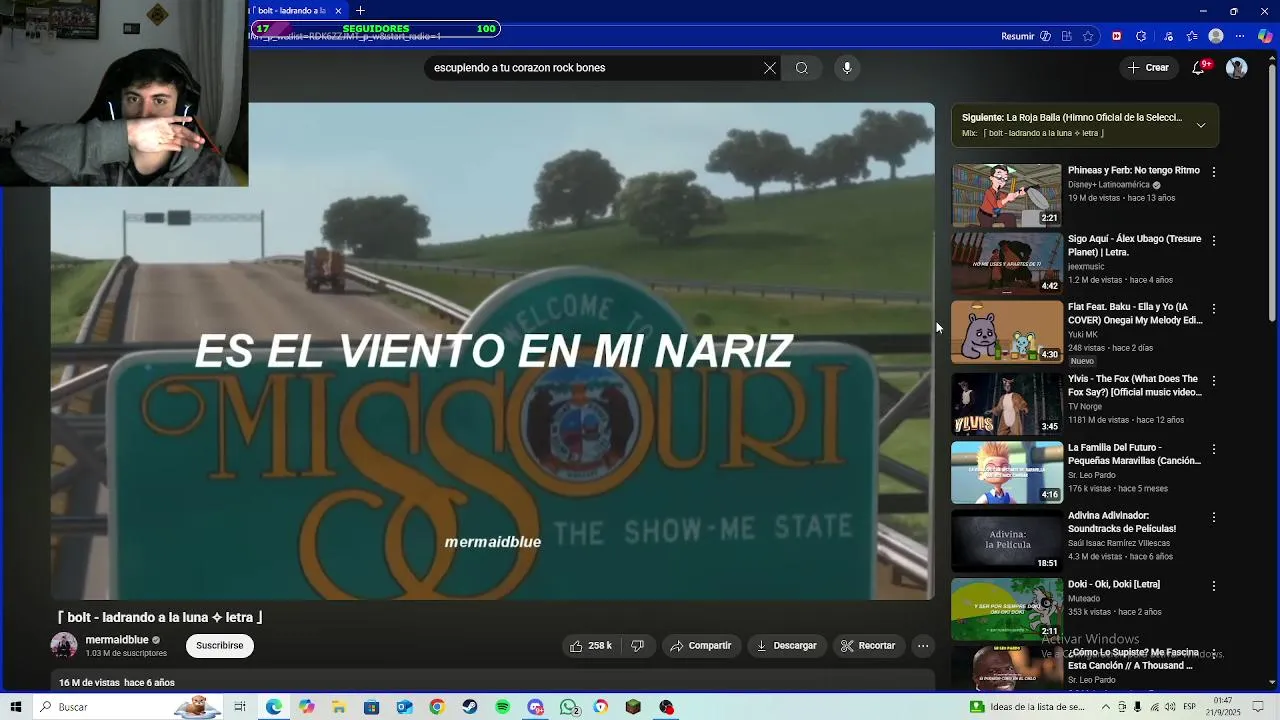Click the mermaidblue channel avatar
The width and height of the screenshot is (1280, 720).
tap(64, 646)
